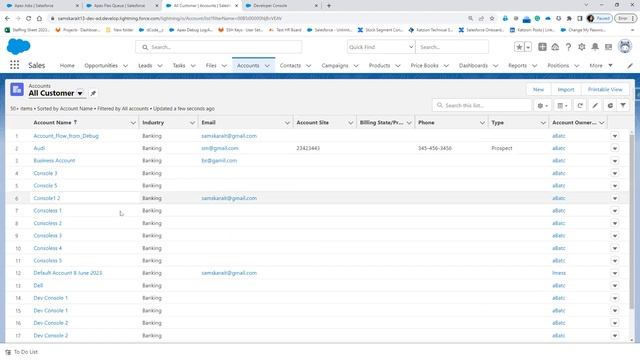640x360 pixels.
Task: Open the filters funnel icon
Action: coord(623,105)
